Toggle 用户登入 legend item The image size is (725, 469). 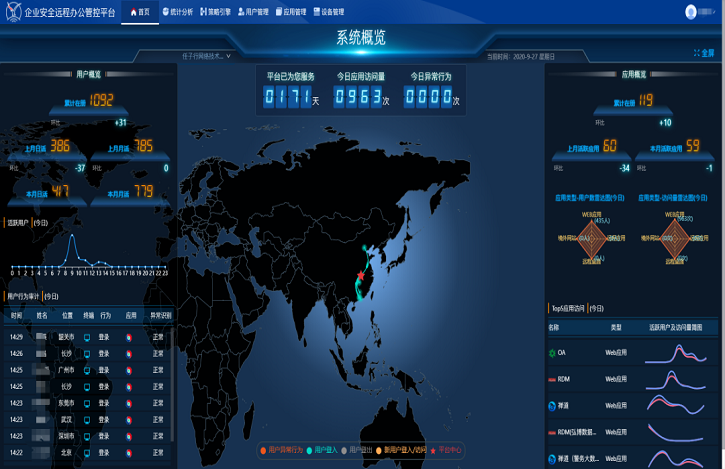pyautogui.click(x=325, y=451)
